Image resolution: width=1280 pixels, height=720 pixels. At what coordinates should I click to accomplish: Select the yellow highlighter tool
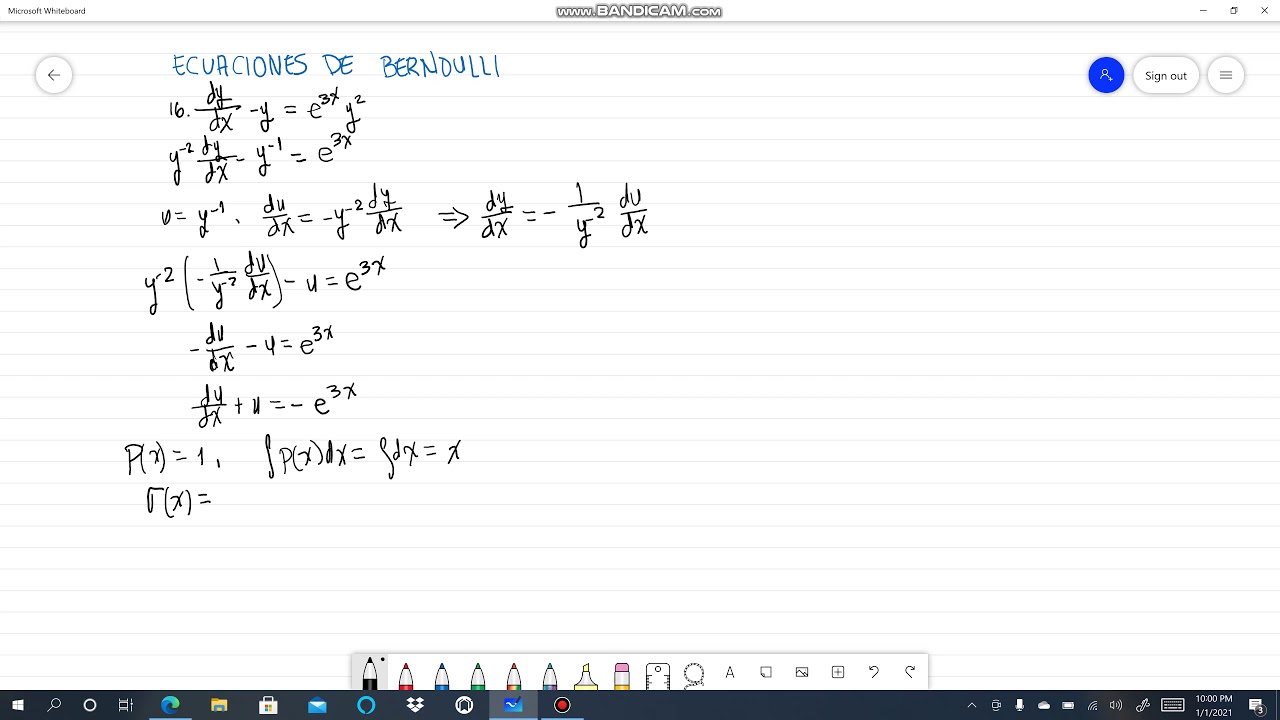pyautogui.click(x=586, y=675)
